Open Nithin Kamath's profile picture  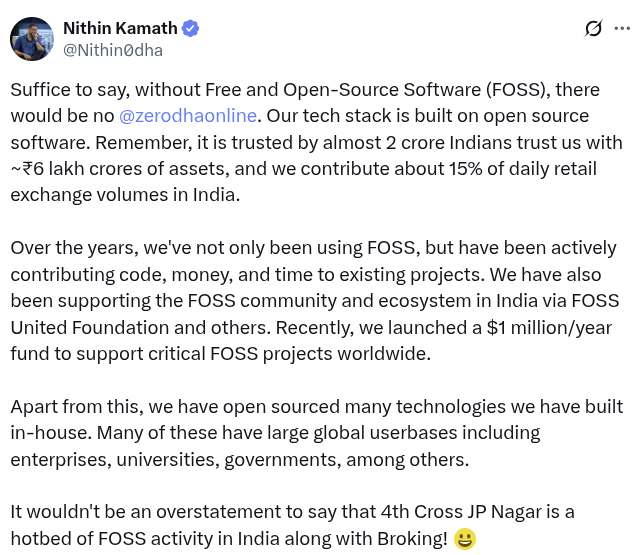32,39
